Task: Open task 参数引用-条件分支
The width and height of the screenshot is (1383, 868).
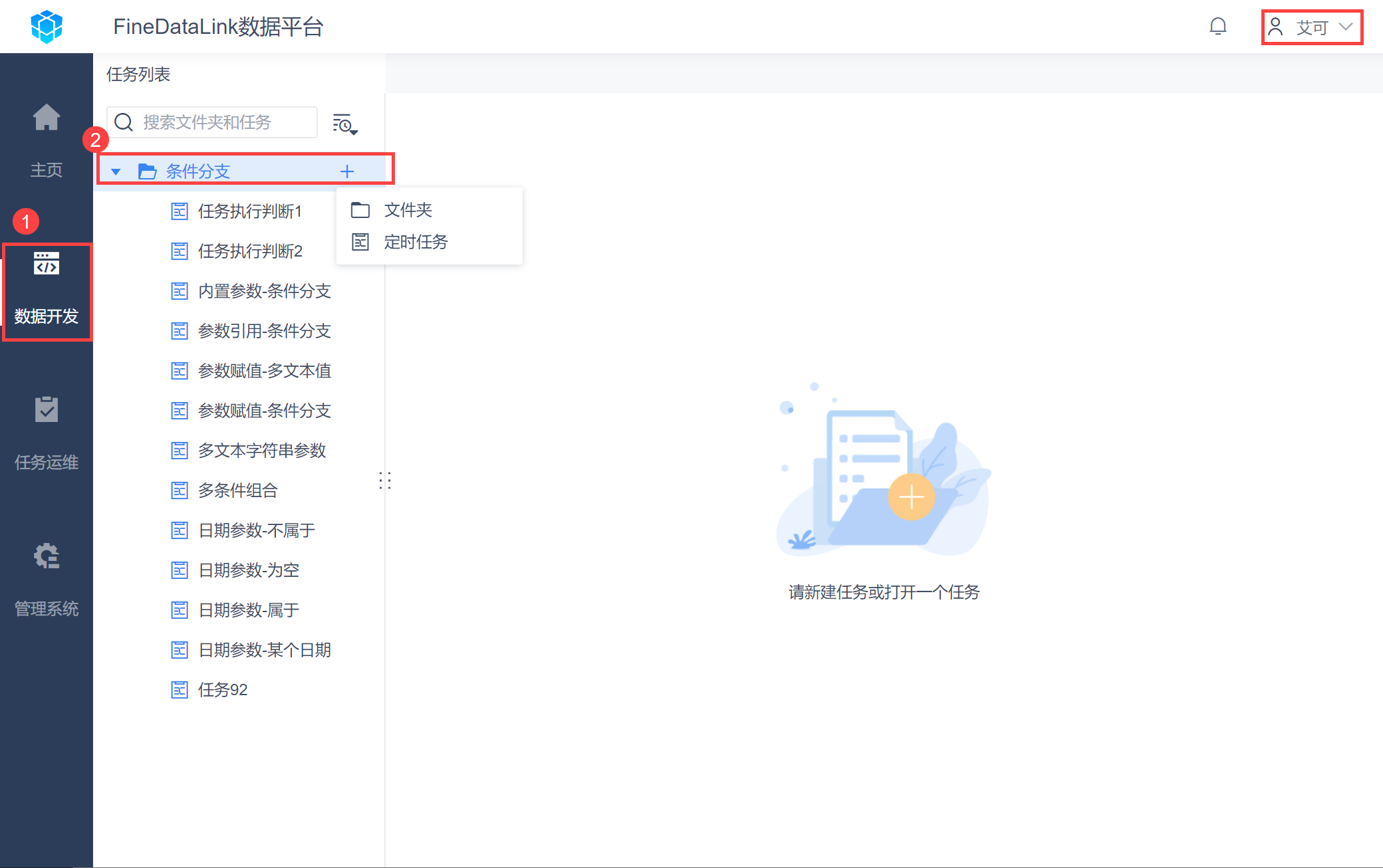Action: [x=264, y=331]
